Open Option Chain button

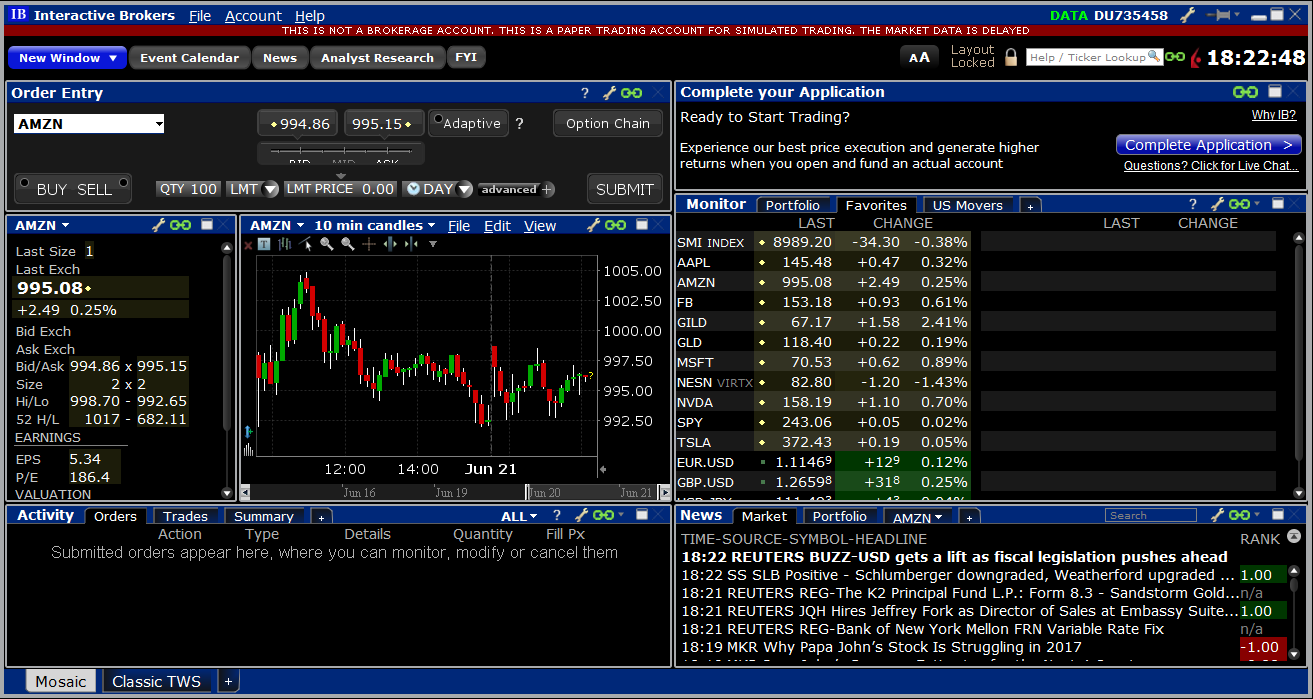point(607,123)
